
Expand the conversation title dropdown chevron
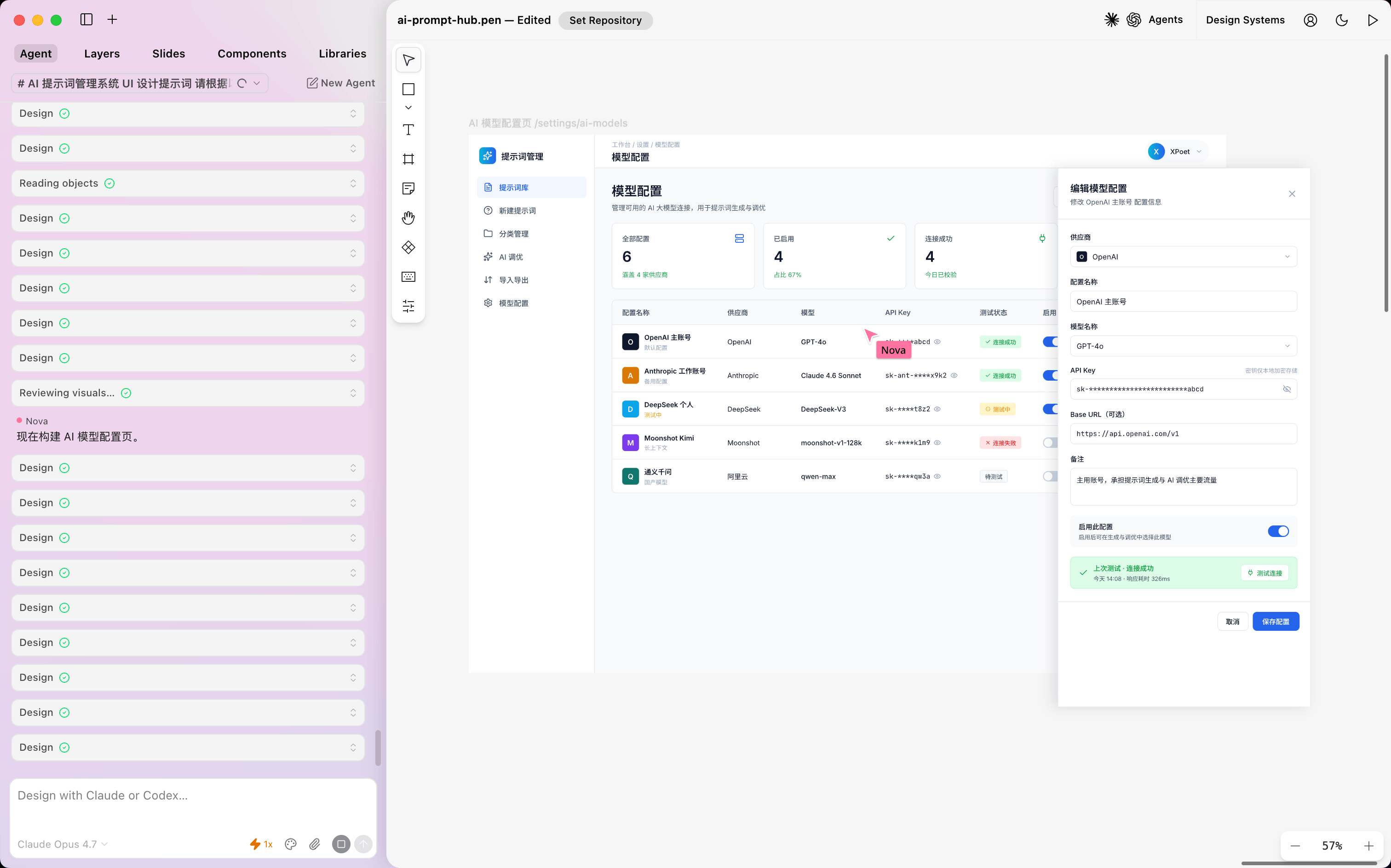257,83
